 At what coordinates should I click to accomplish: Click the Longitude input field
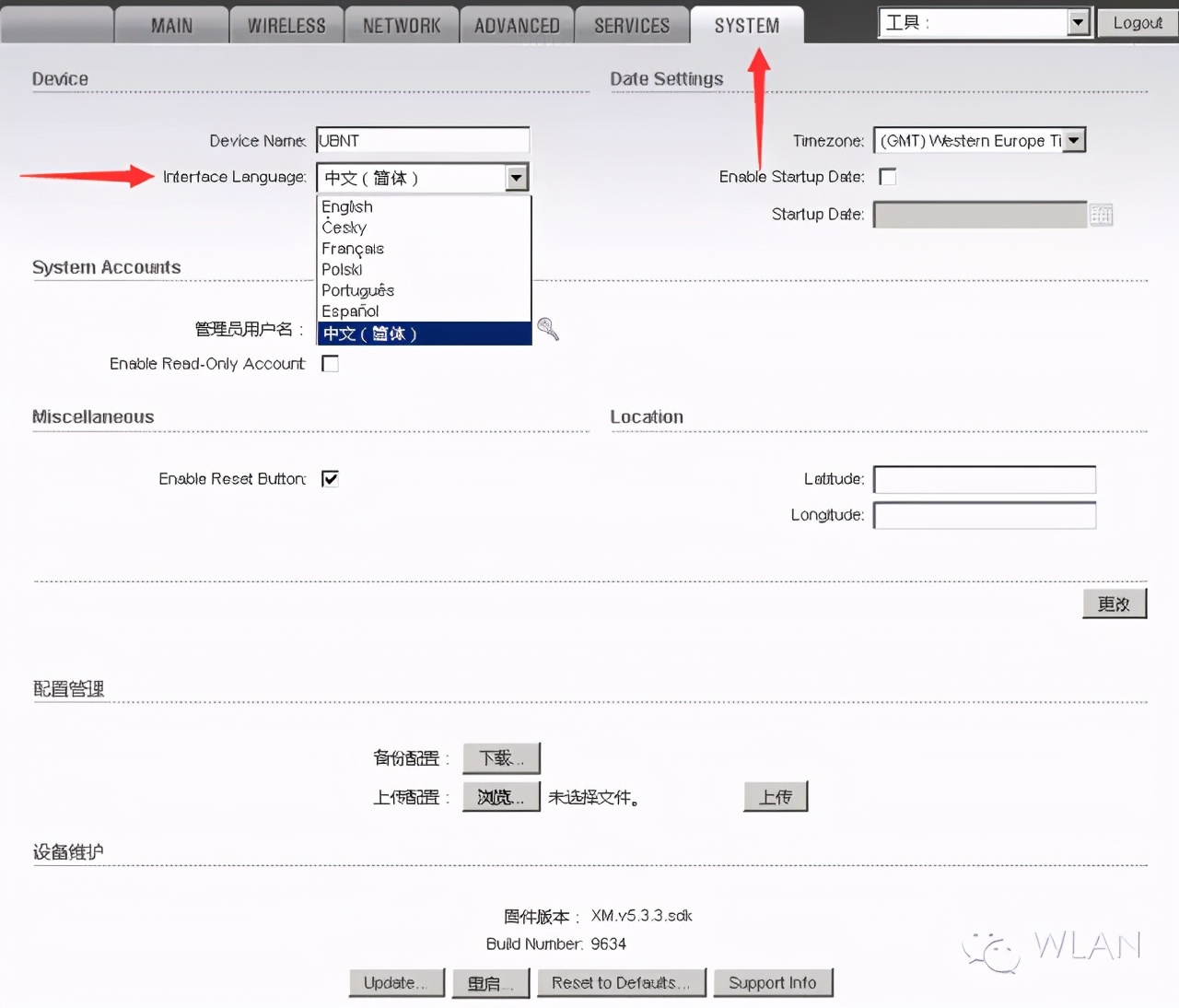985,515
